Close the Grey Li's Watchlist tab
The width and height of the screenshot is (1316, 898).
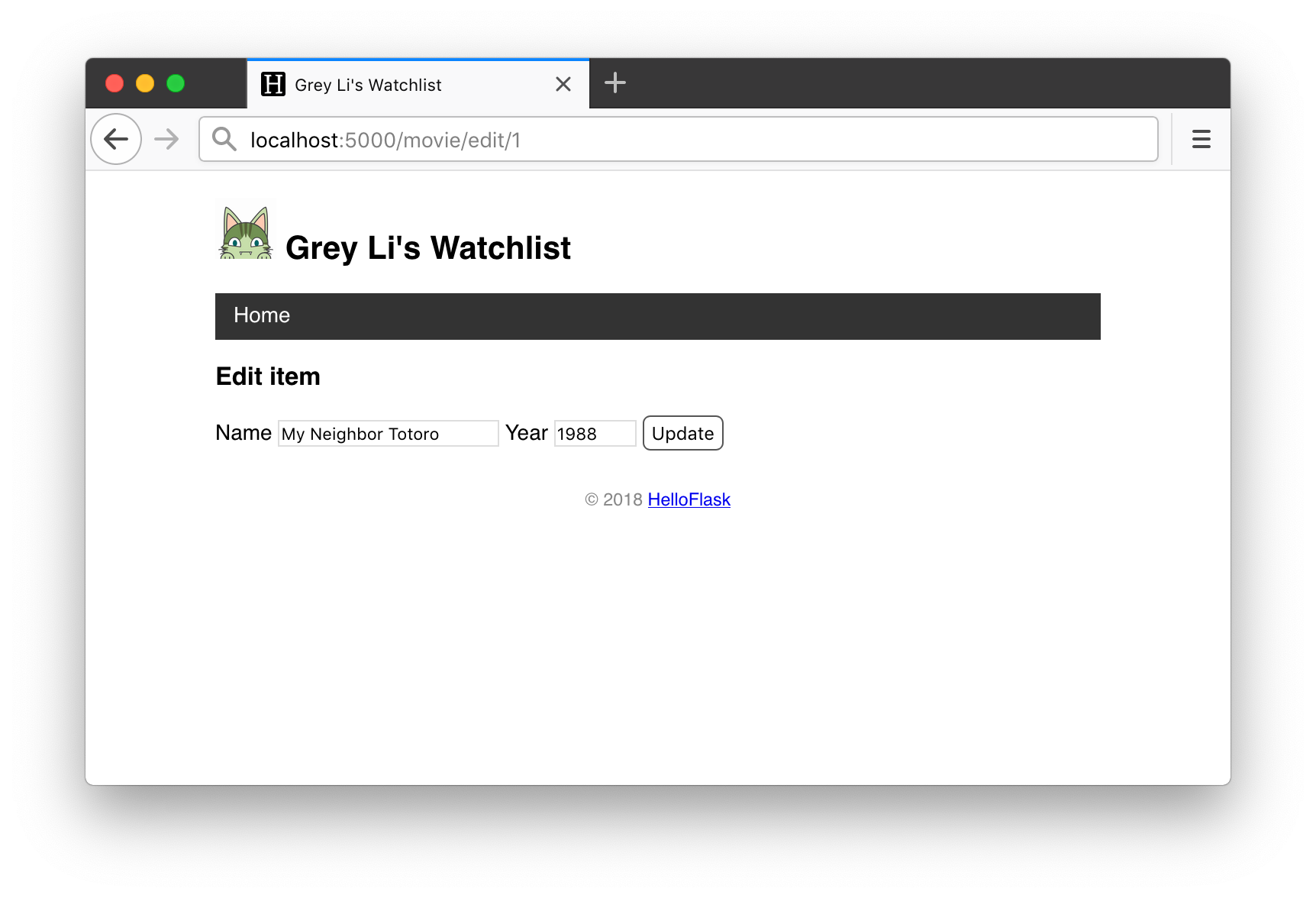563,84
